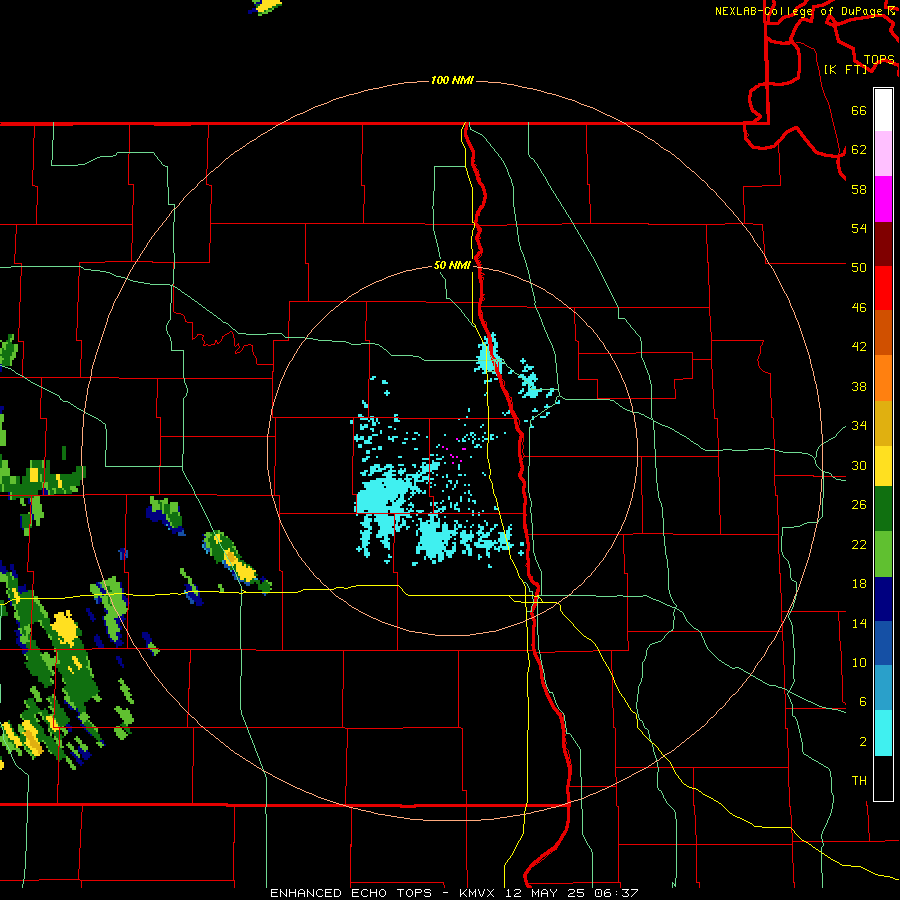This screenshot has height=900, width=900.
Task: Click the "30" legend value
Action: [x=859, y=465]
